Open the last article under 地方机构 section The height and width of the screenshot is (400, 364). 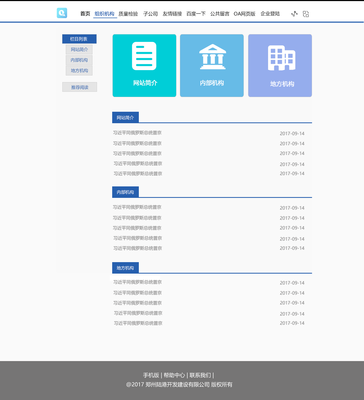138,323
